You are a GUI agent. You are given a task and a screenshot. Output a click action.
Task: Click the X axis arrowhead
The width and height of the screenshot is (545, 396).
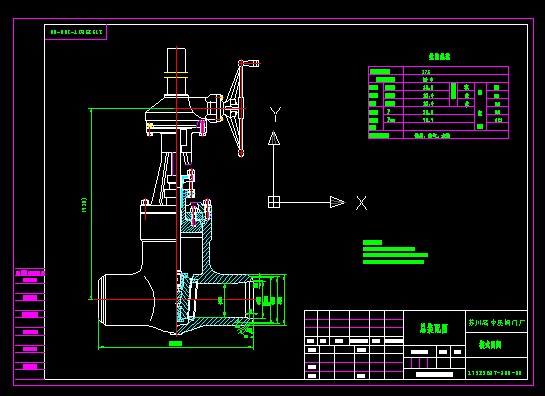click(337, 202)
